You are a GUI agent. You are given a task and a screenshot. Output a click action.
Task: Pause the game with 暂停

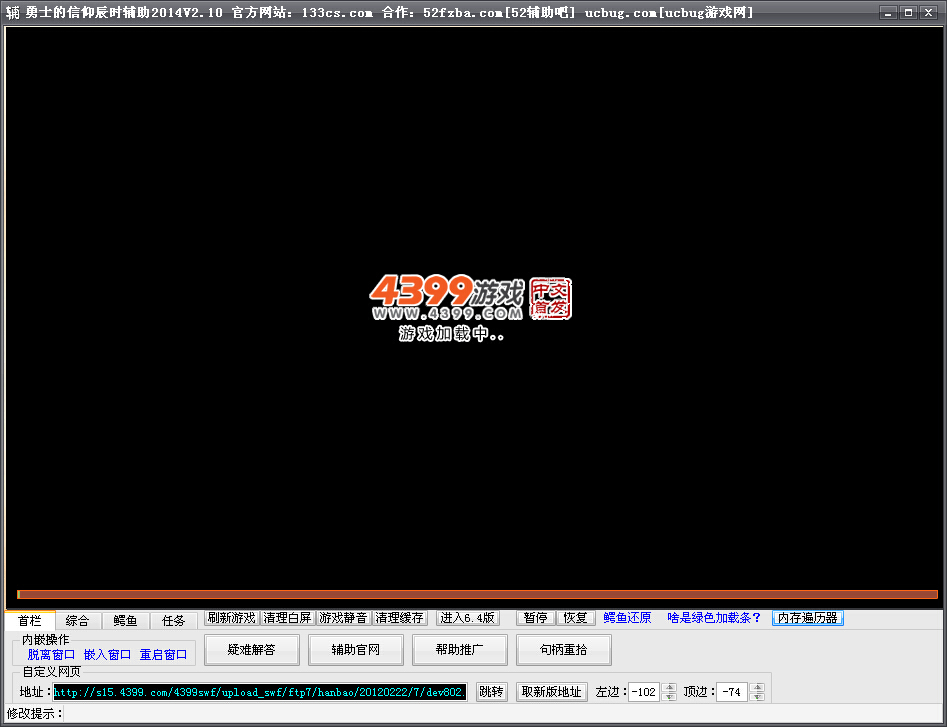[536, 618]
